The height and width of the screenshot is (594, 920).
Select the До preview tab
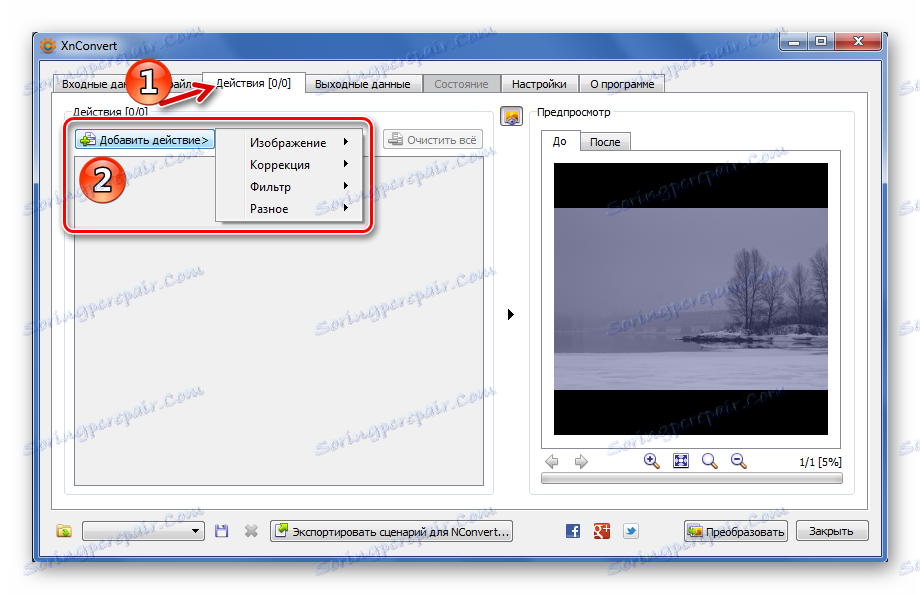(x=560, y=141)
